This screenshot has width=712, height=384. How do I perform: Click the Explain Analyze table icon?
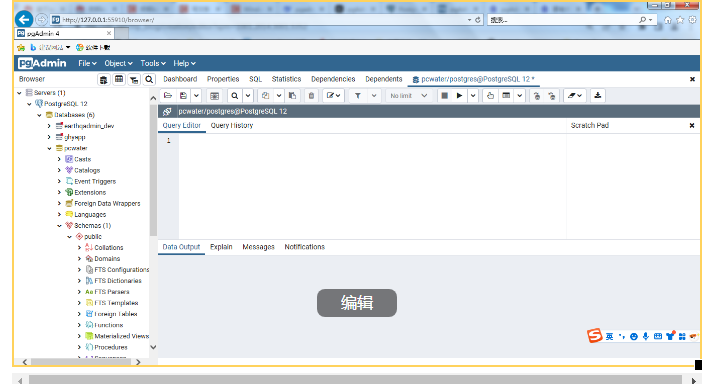(x=506, y=96)
